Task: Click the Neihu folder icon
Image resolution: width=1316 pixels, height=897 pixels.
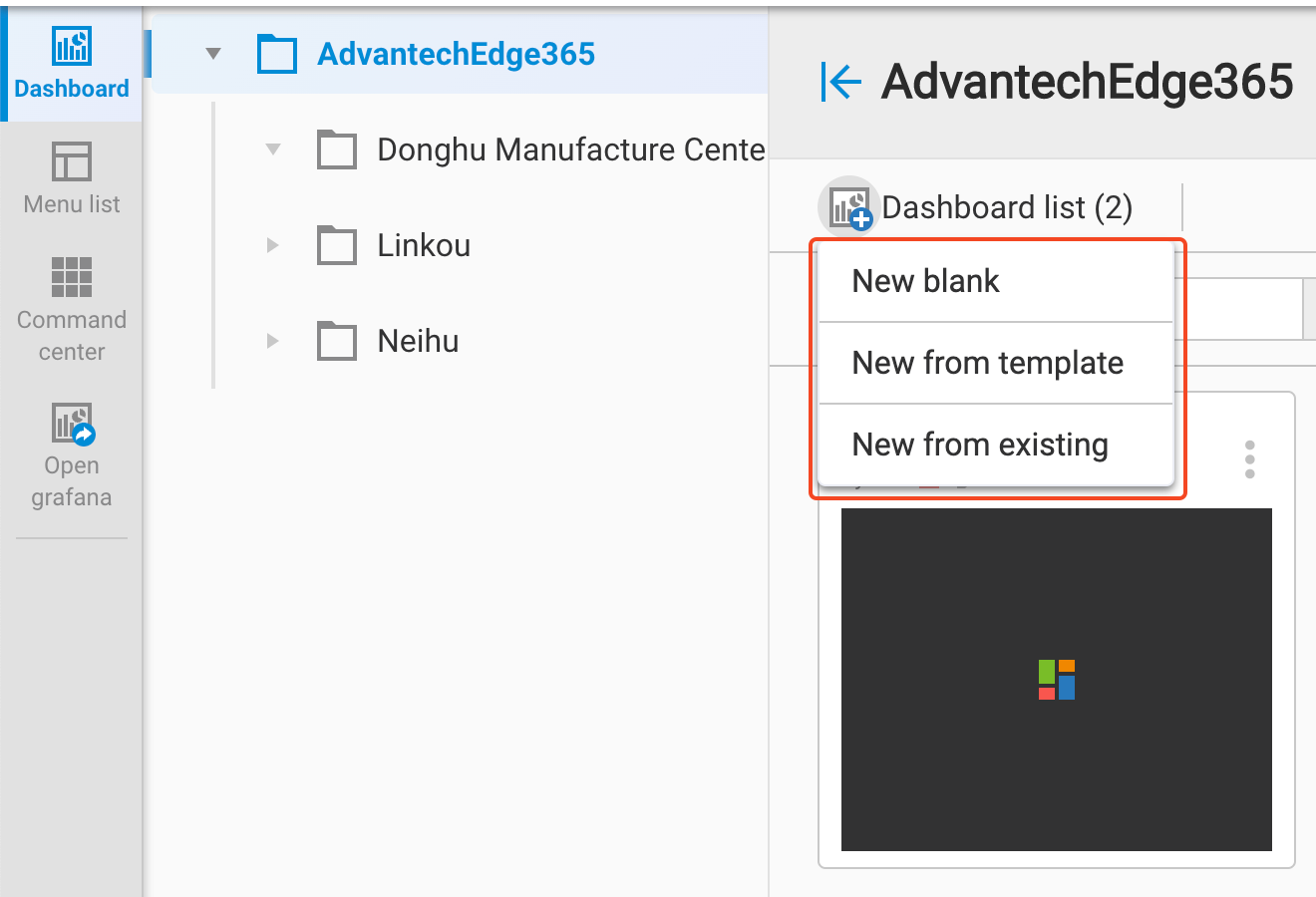Action: (x=337, y=341)
